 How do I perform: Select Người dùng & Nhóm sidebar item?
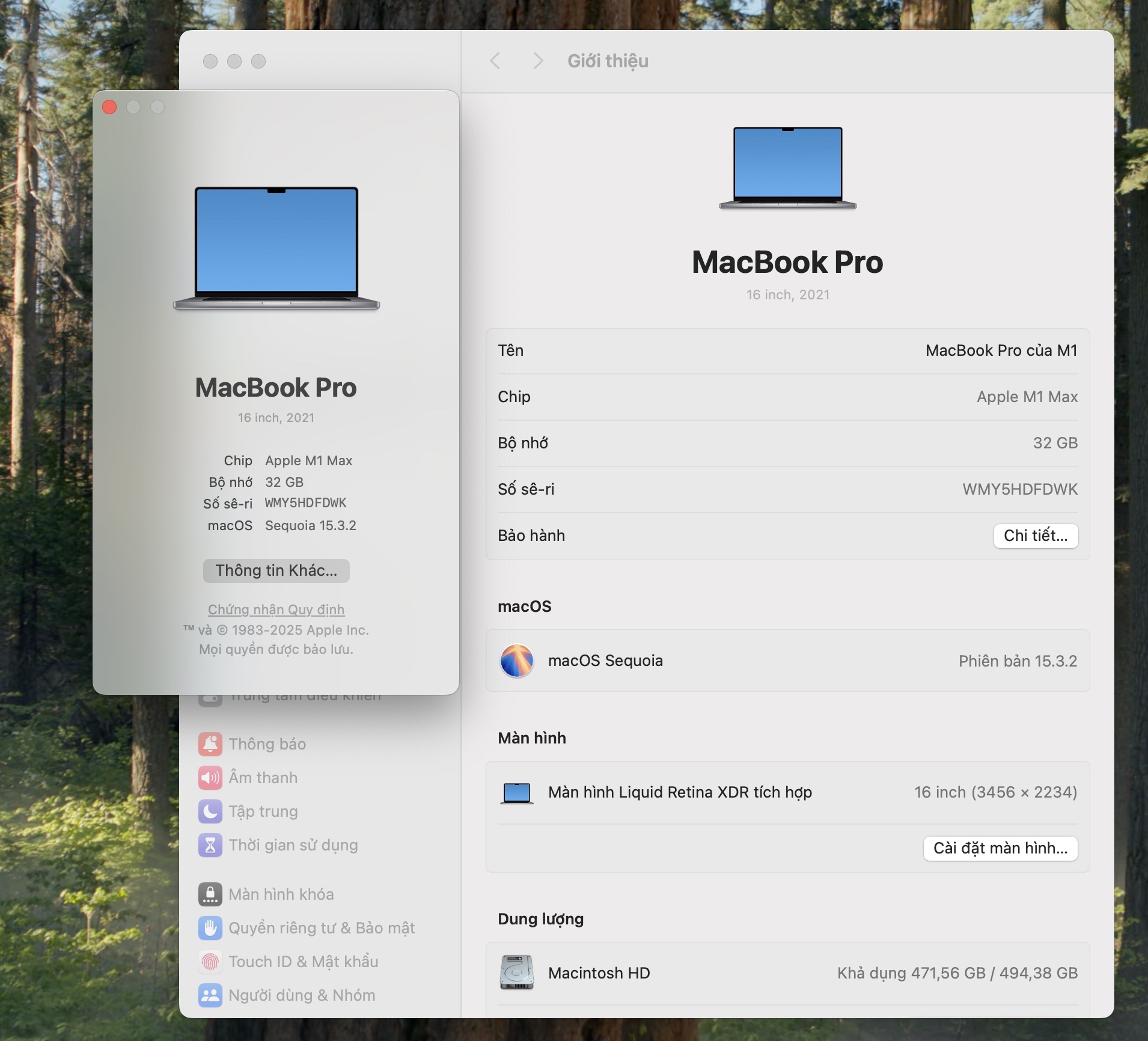(x=302, y=995)
